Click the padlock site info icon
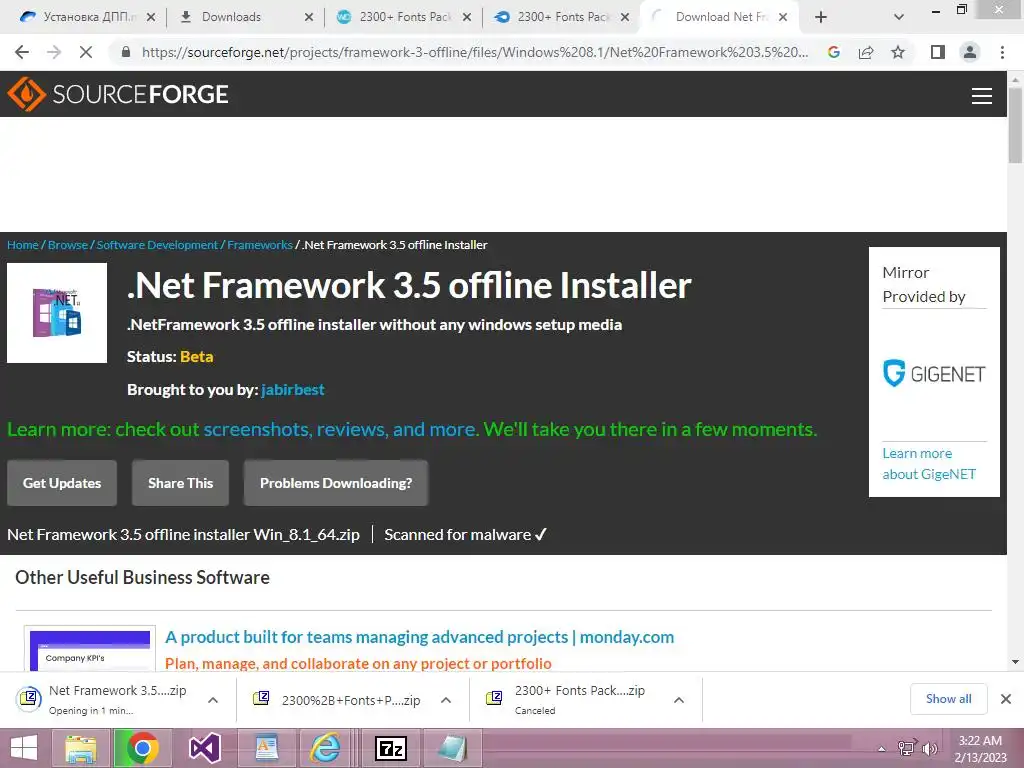This screenshot has height=768, width=1024. [x=126, y=52]
